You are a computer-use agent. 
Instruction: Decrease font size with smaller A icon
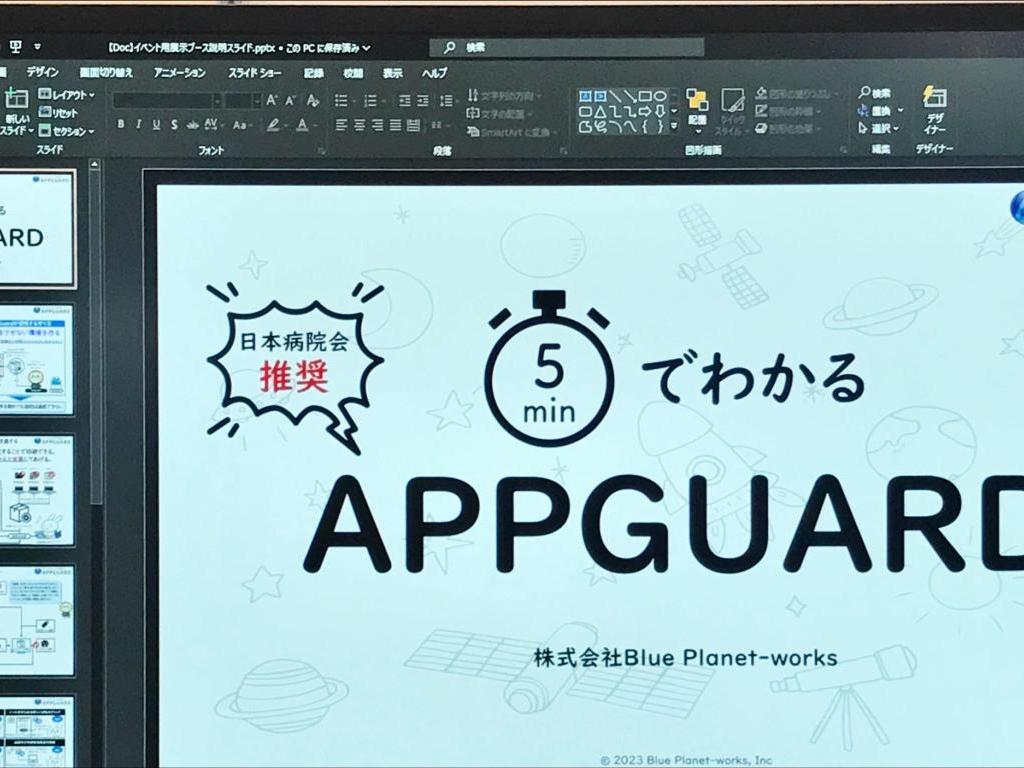(x=291, y=100)
